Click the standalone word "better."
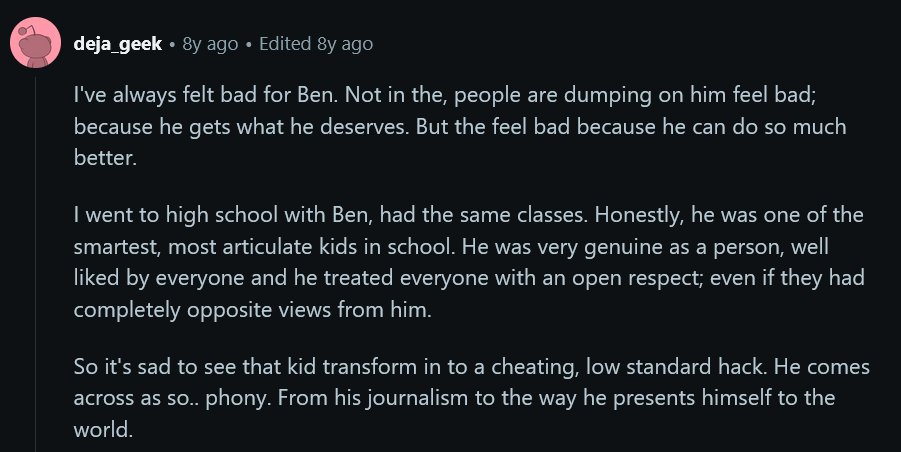Screen dimensions: 901x452 click(x=105, y=157)
